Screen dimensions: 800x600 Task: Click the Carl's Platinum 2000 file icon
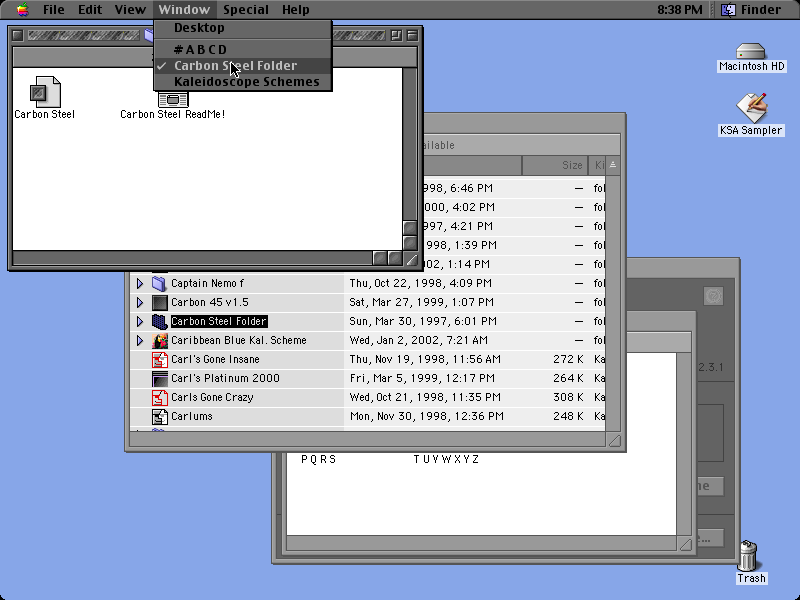(x=160, y=379)
